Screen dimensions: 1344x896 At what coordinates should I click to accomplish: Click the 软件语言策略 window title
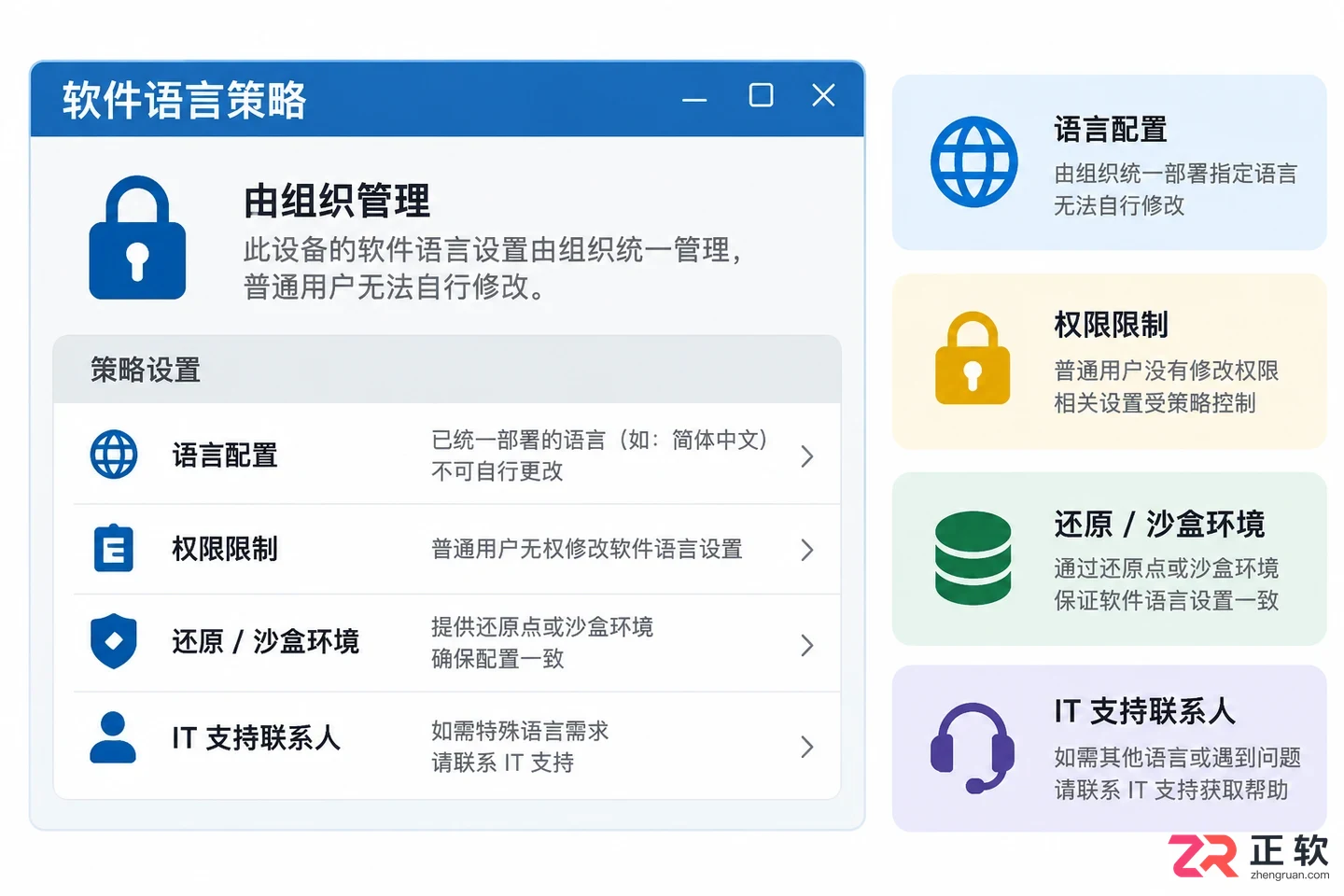tap(185, 100)
